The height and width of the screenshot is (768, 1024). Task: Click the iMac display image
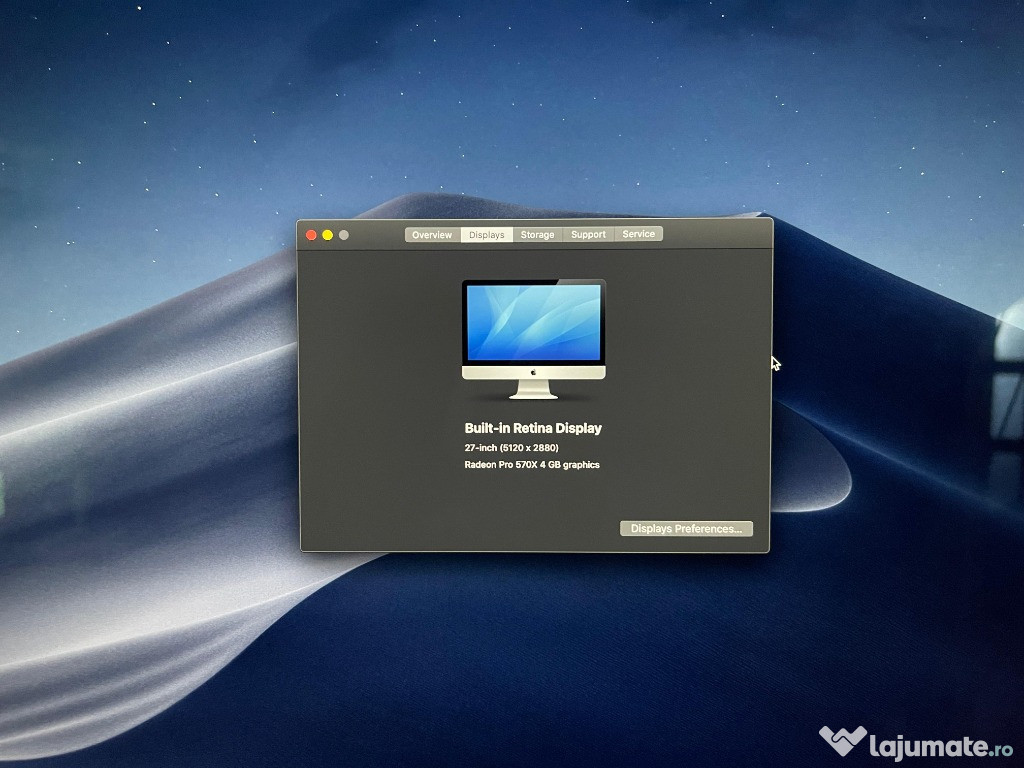534,339
